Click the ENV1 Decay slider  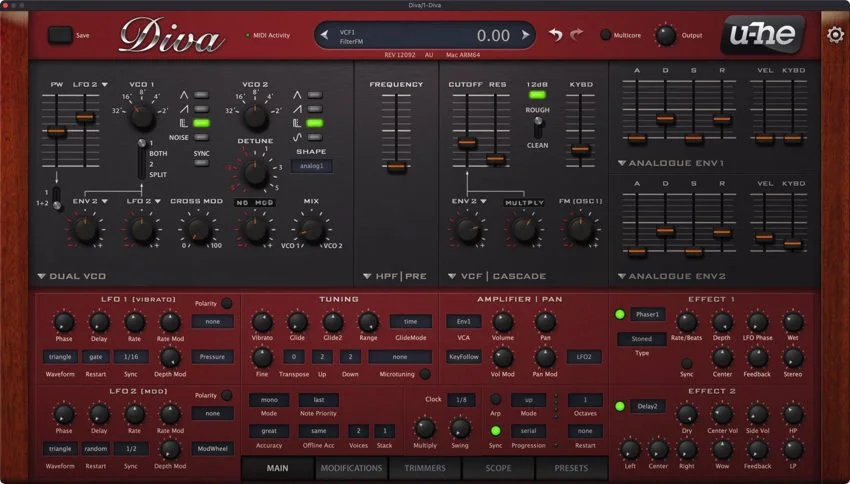pyautogui.click(x=665, y=119)
